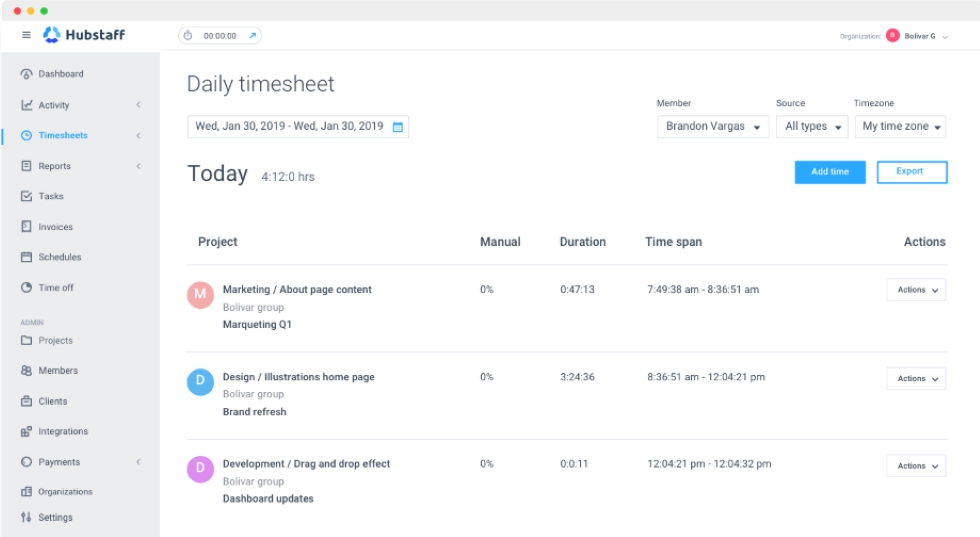The image size is (980, 537).
Task: Go to Dashboard in sidebar
Action: (61, 74)
